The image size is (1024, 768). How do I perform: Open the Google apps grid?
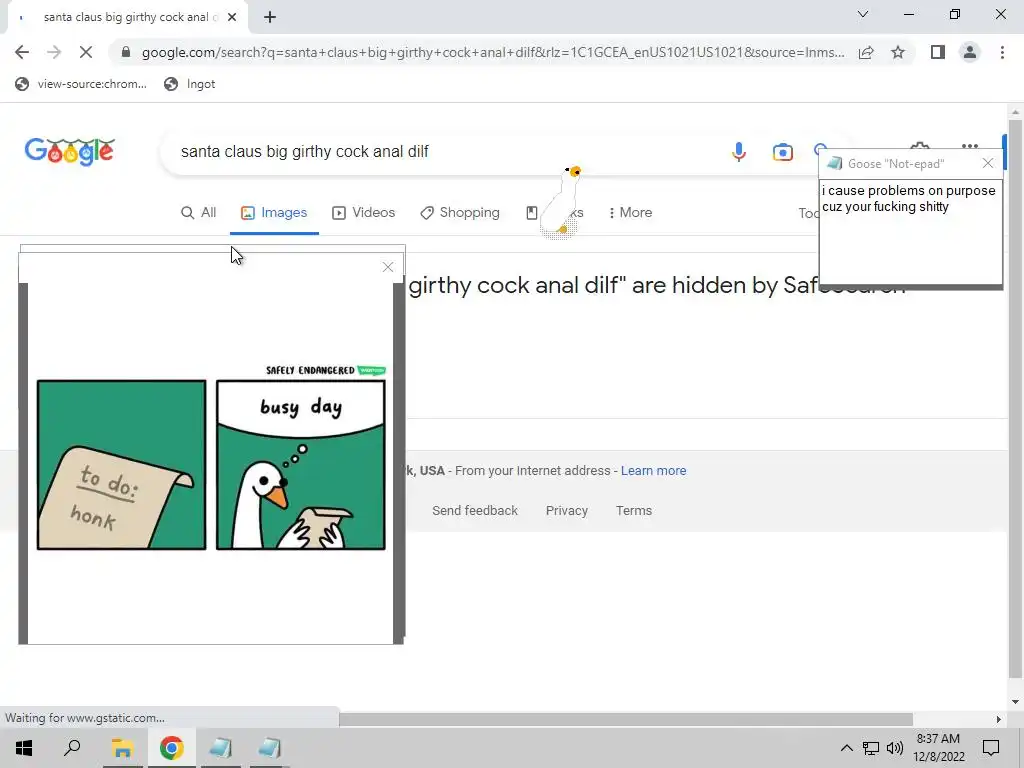(x=970, y=146)
